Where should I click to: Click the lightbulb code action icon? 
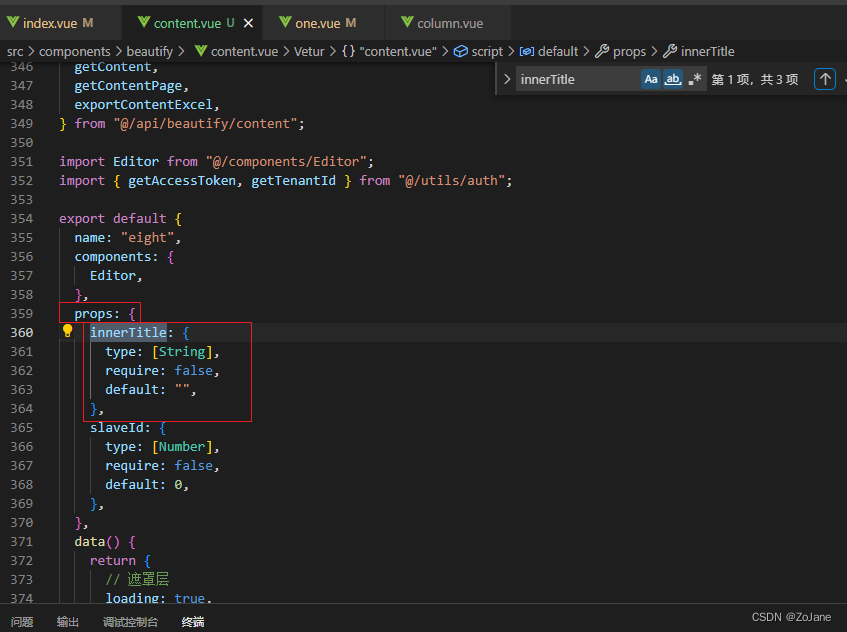67,331
